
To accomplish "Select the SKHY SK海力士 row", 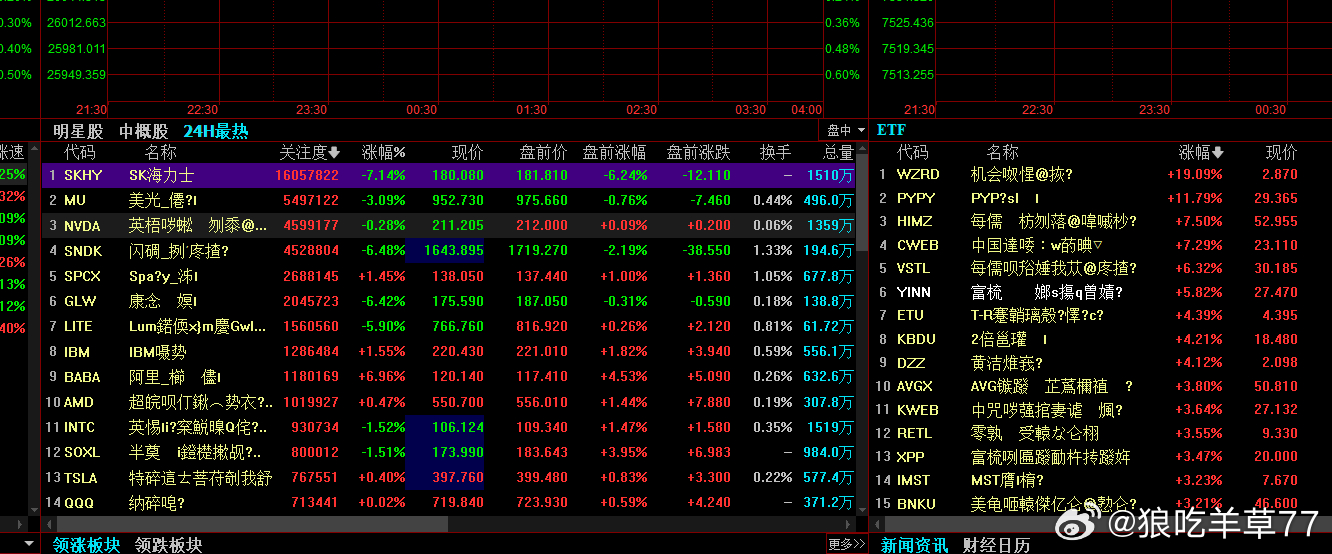I will click(449, 175).
